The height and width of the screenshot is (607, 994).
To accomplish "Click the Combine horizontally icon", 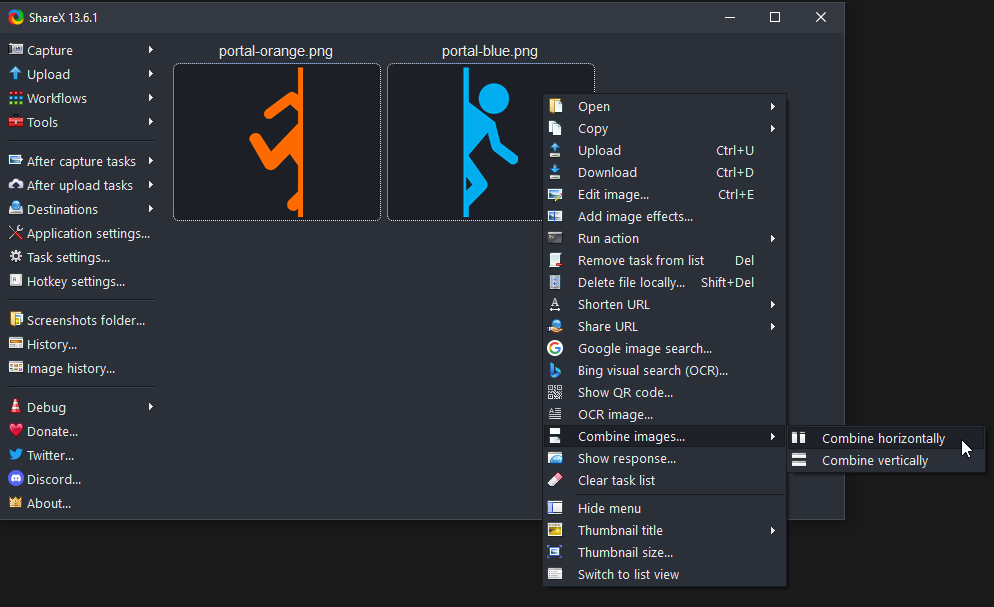I will [799, 438].
